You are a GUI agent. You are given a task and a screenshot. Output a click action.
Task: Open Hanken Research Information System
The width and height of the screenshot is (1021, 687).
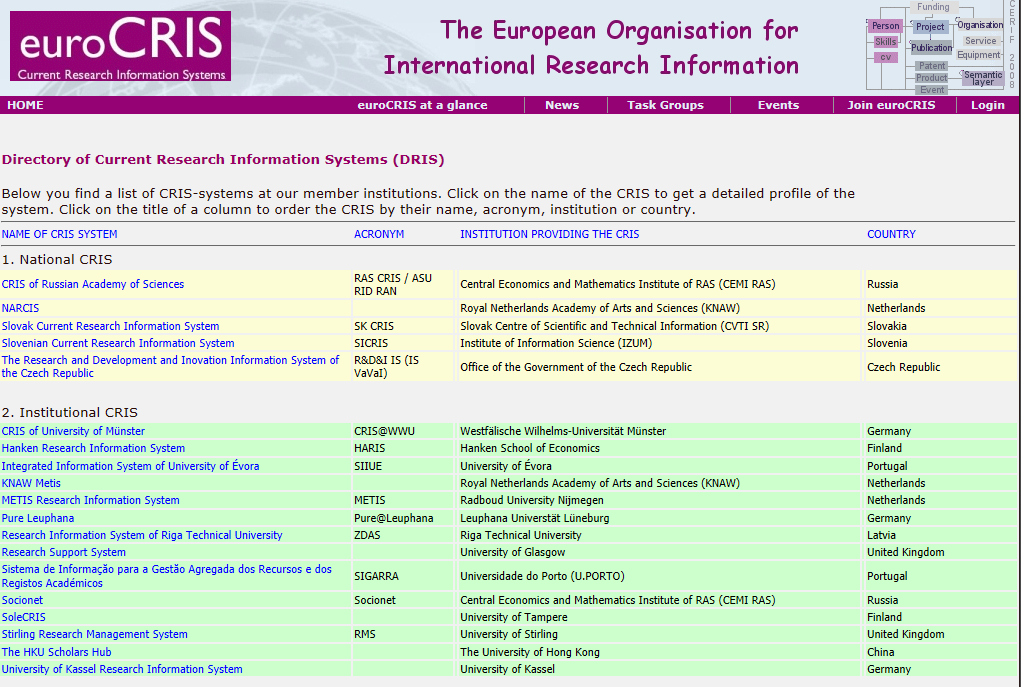click(93, 448)
